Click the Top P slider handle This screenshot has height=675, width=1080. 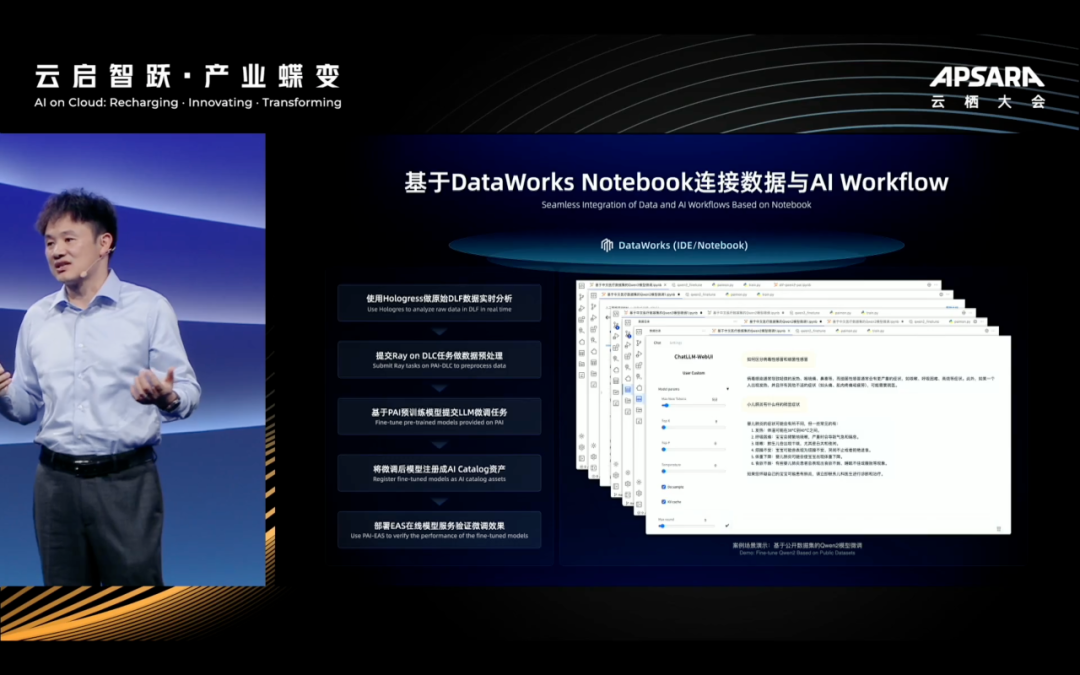[x=664, y=449]
